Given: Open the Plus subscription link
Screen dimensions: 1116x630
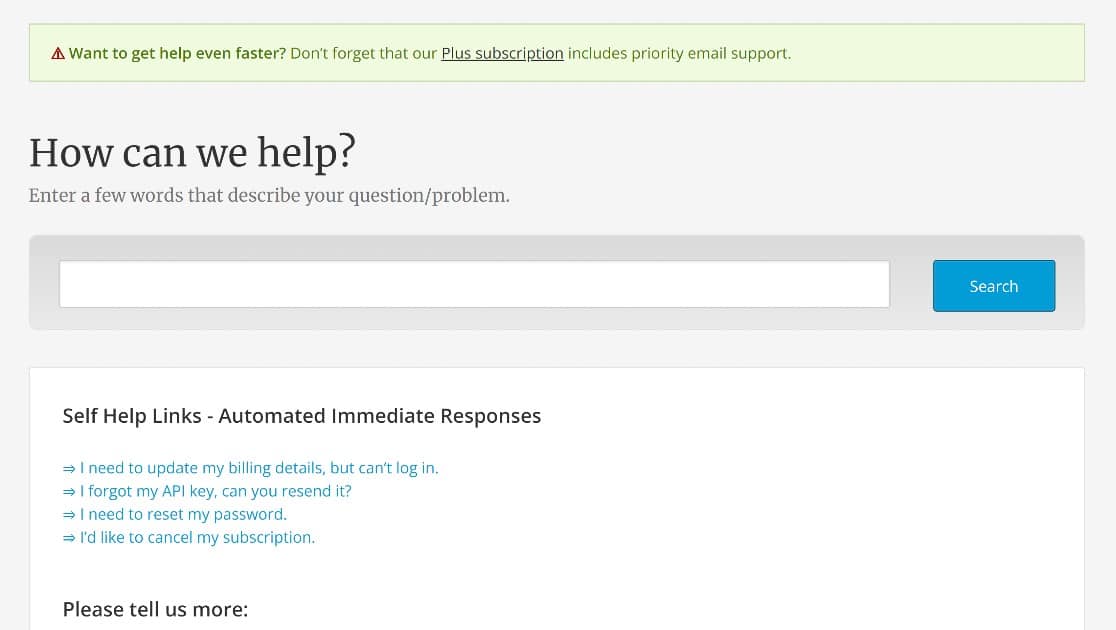Looking at the screenshot, I should click(502, 53).
